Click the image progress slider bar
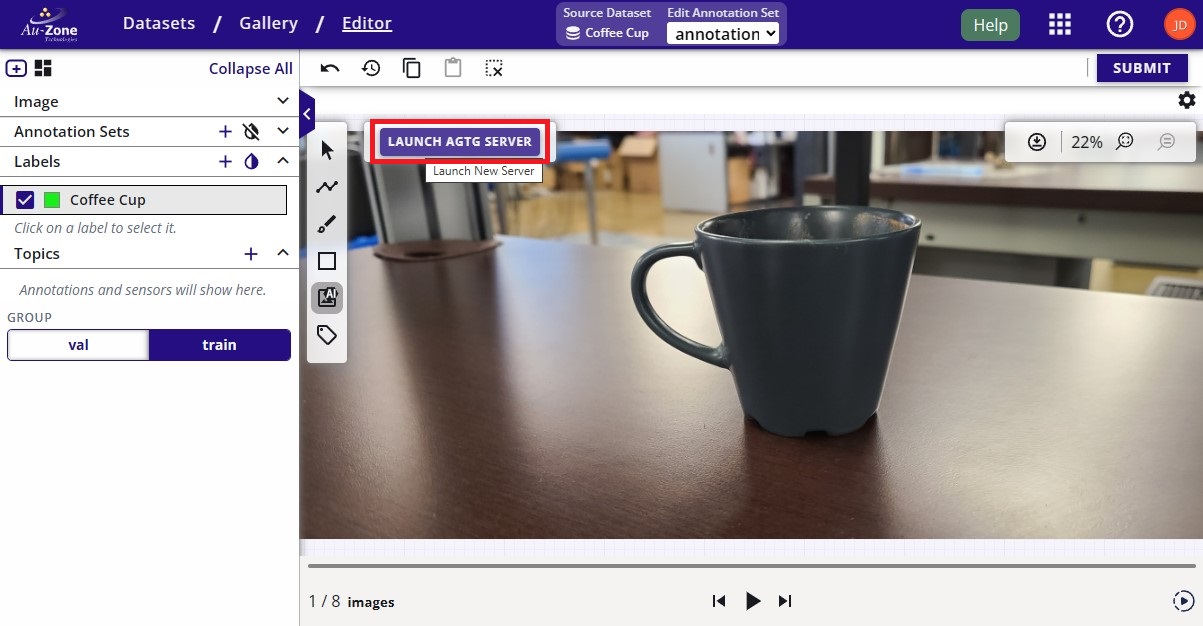1203x626 pixels. click(752, 566)
